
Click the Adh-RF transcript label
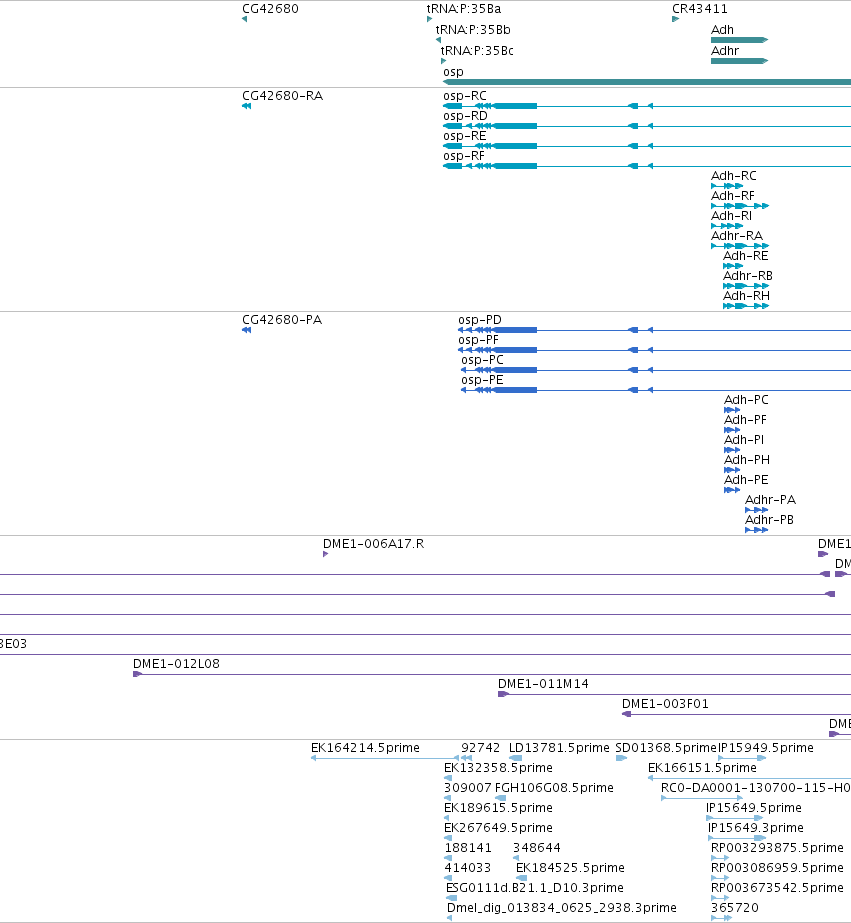733,196
